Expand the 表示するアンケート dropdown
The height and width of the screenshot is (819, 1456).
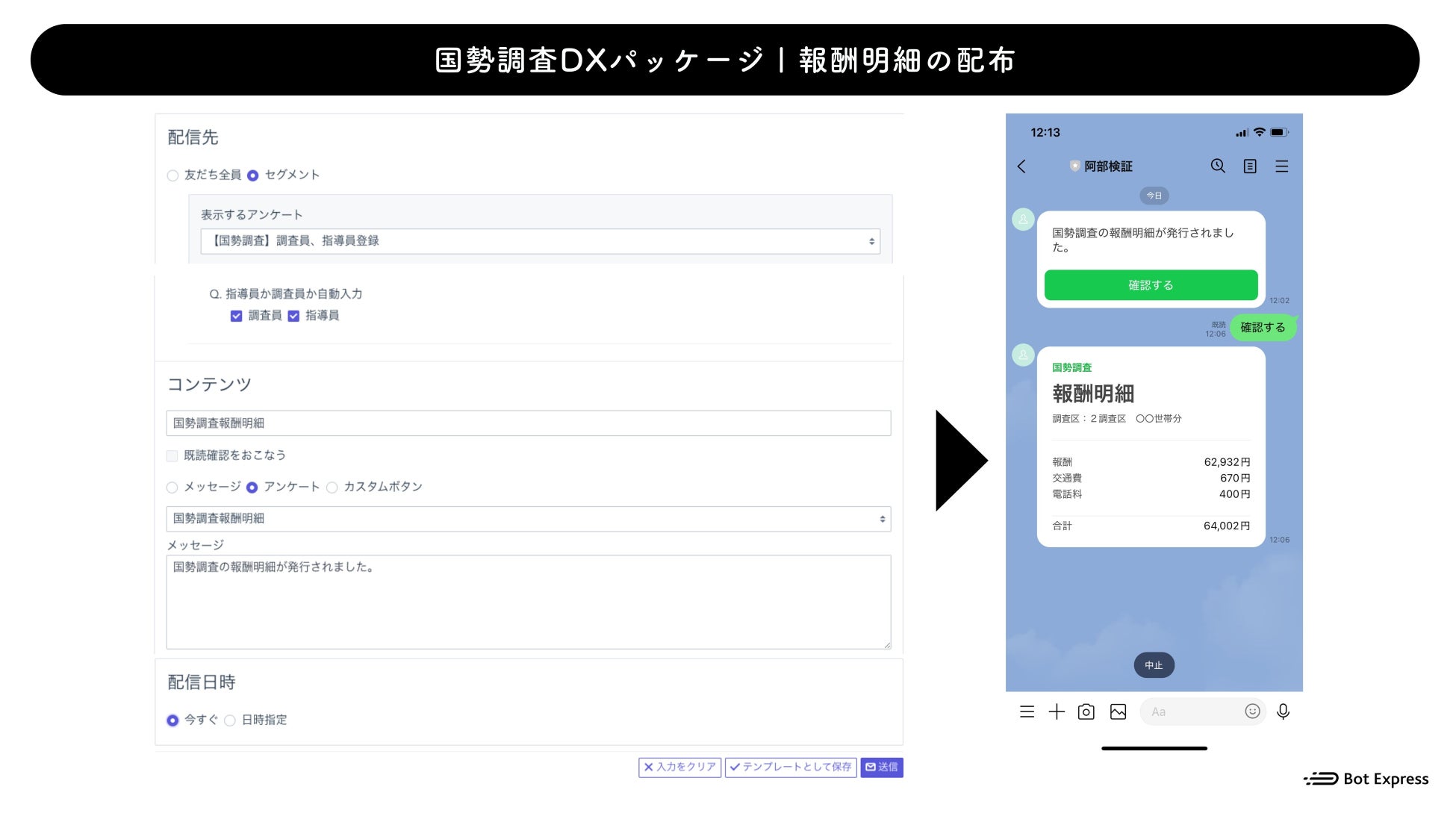click(x=540, y=241)
